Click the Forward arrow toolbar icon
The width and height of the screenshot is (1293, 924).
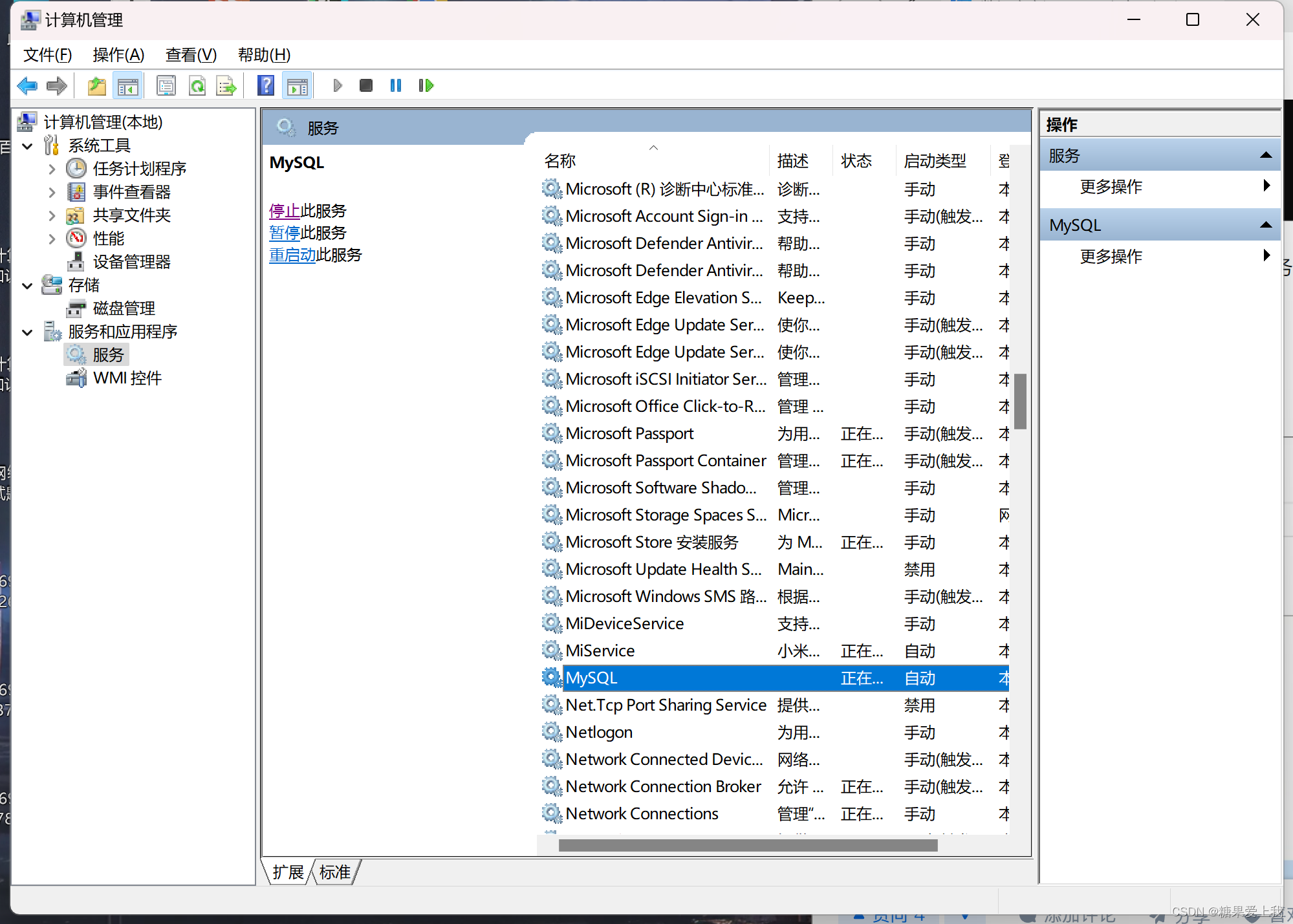(x=57, y=85)
